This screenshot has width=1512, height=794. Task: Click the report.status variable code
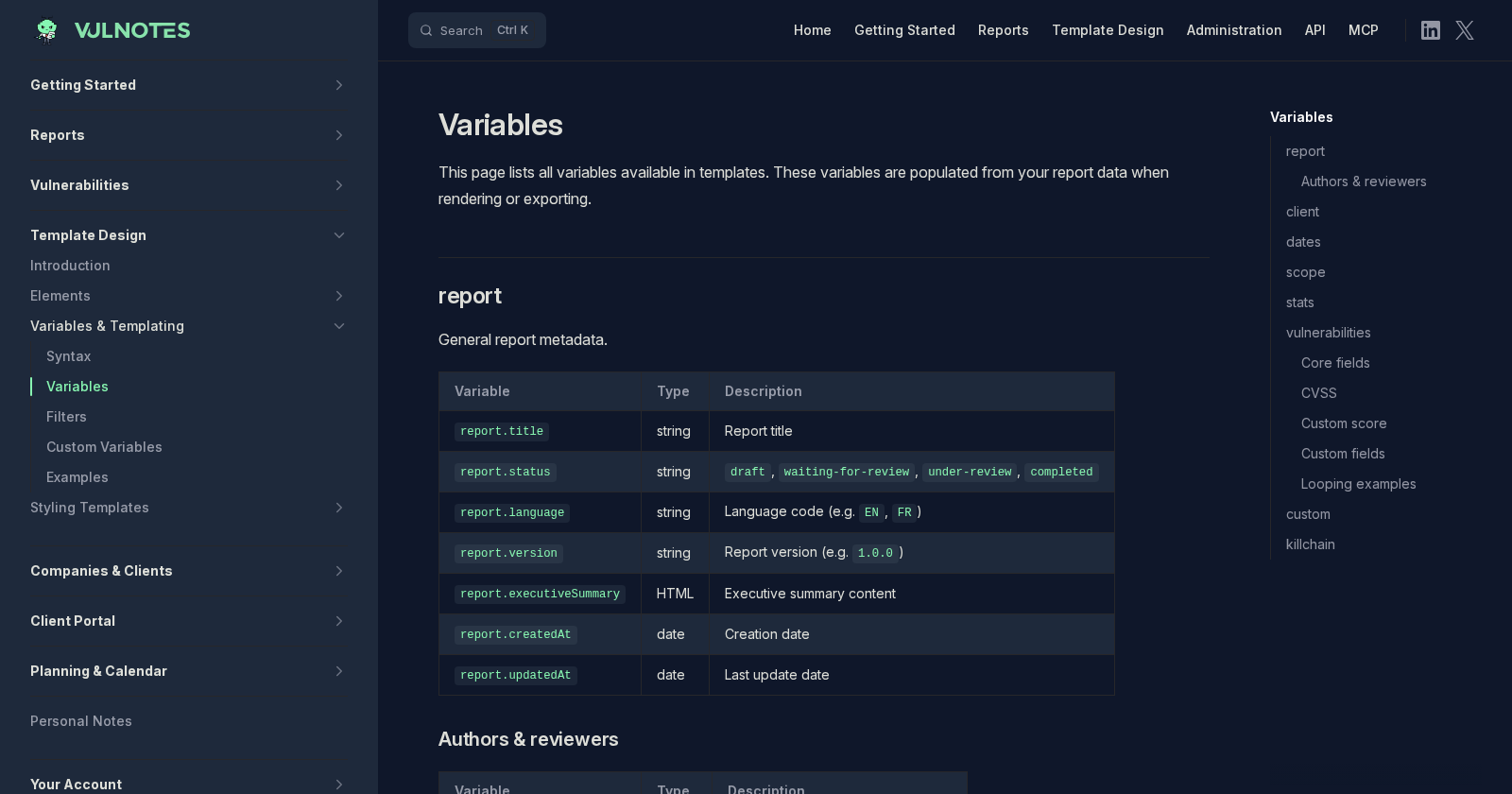(506, 472)
